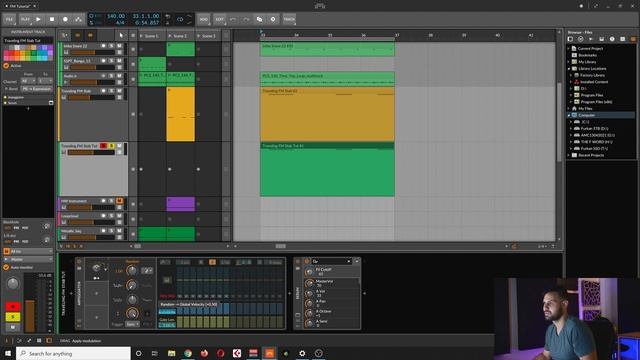
Task: Open the TRACK menu
Action: pyautogui.click(x=289, y=19)
